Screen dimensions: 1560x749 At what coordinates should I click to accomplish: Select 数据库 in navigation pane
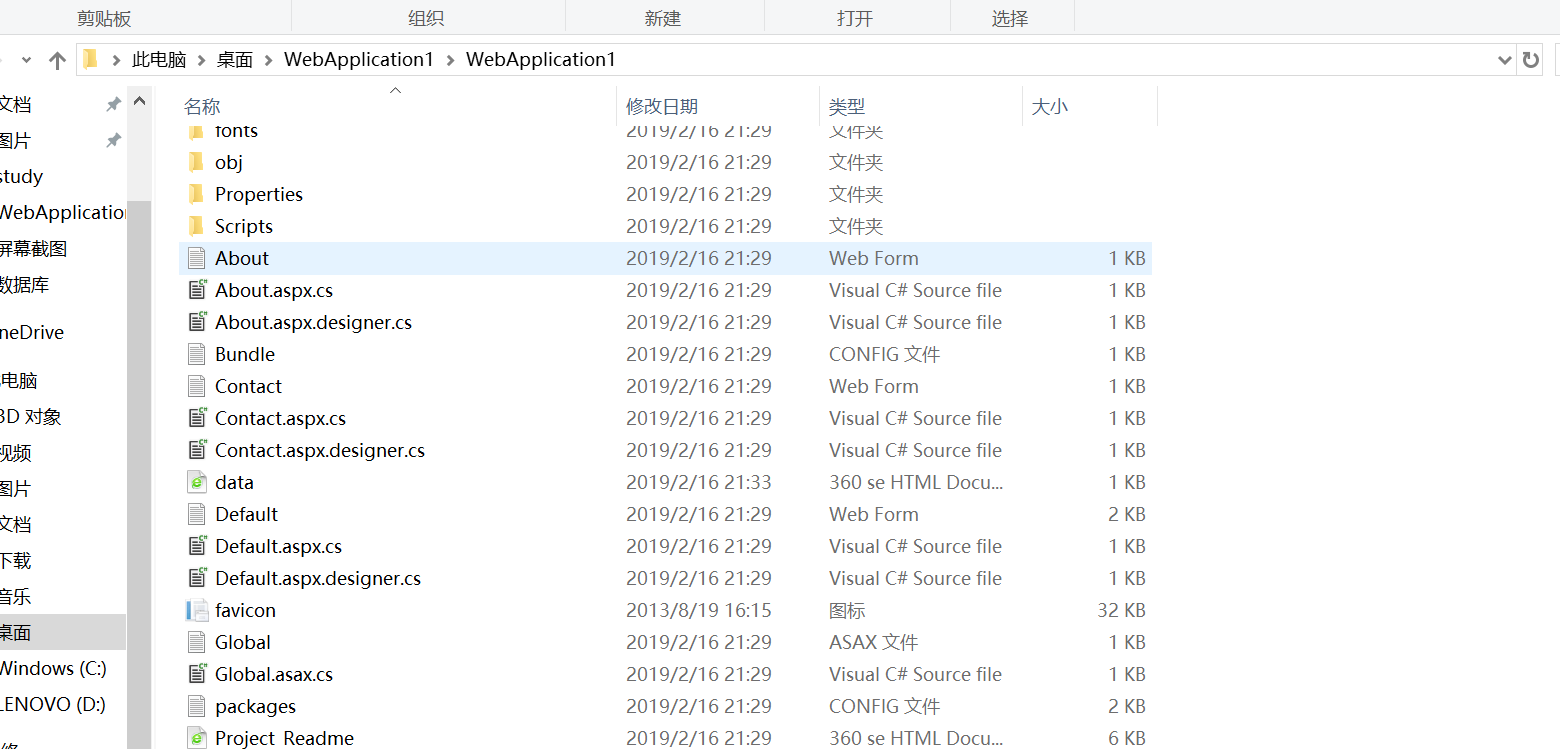24,285
